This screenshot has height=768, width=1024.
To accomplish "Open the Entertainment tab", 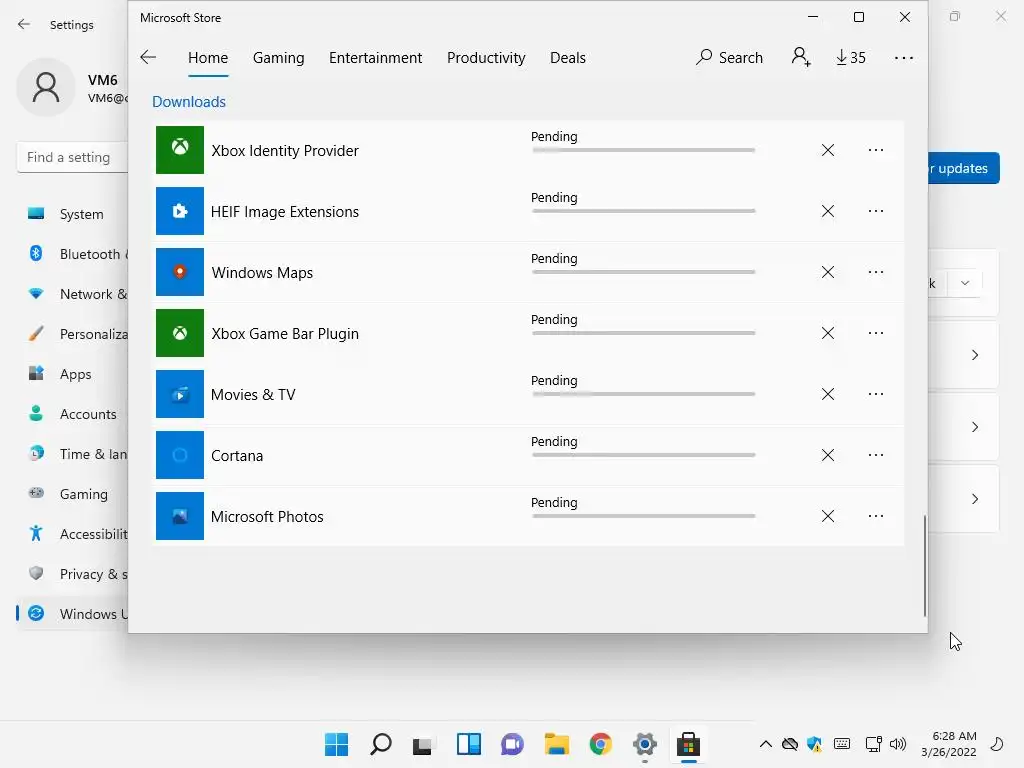I will pos(376,58).
